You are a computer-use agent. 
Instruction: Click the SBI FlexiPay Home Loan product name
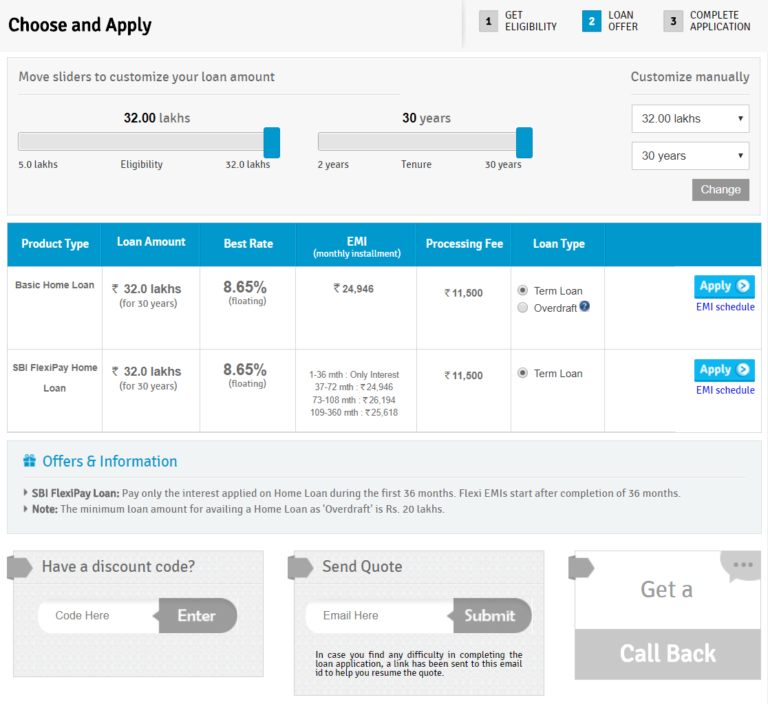54,378
